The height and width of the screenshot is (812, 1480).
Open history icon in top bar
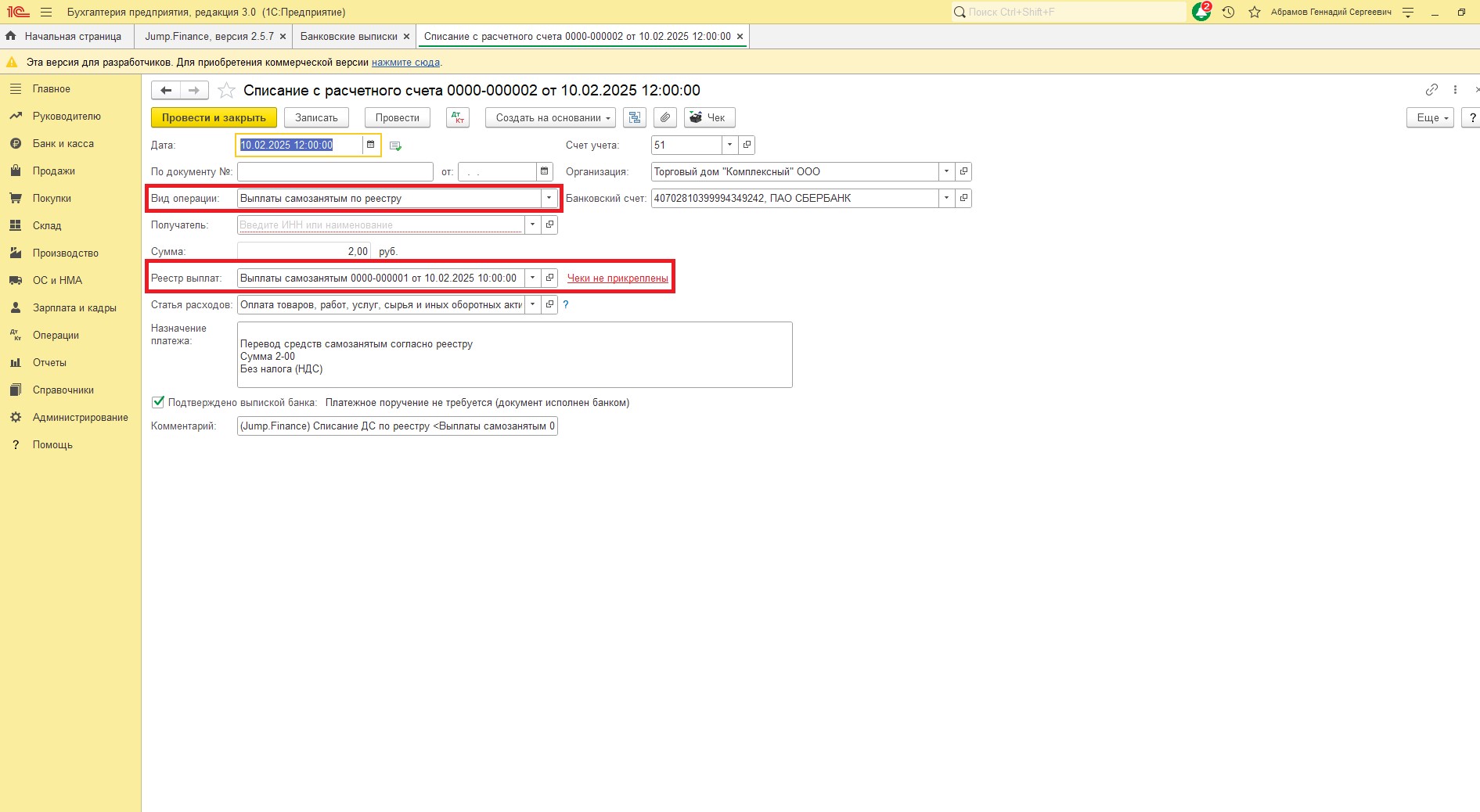pos(1228,12)
